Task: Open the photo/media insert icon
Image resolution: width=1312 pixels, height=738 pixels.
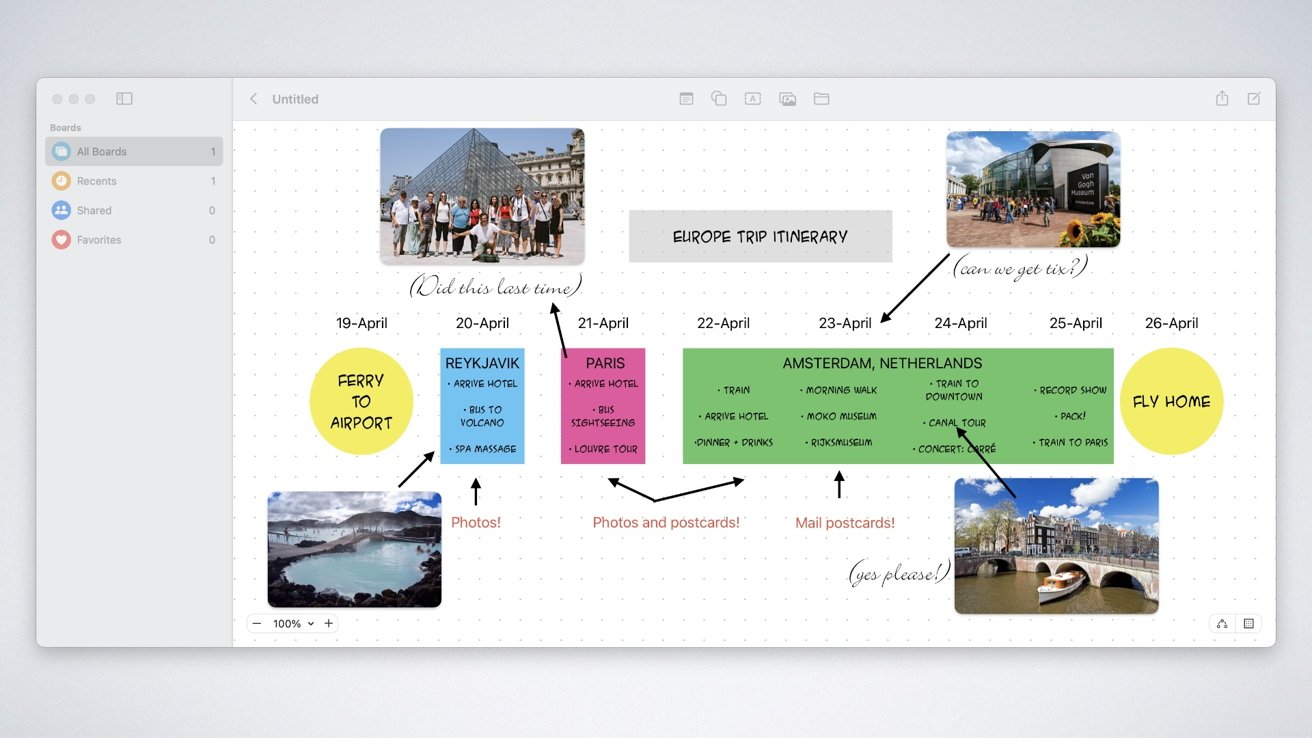Action: pyautogui.click(x=787, y=99)
